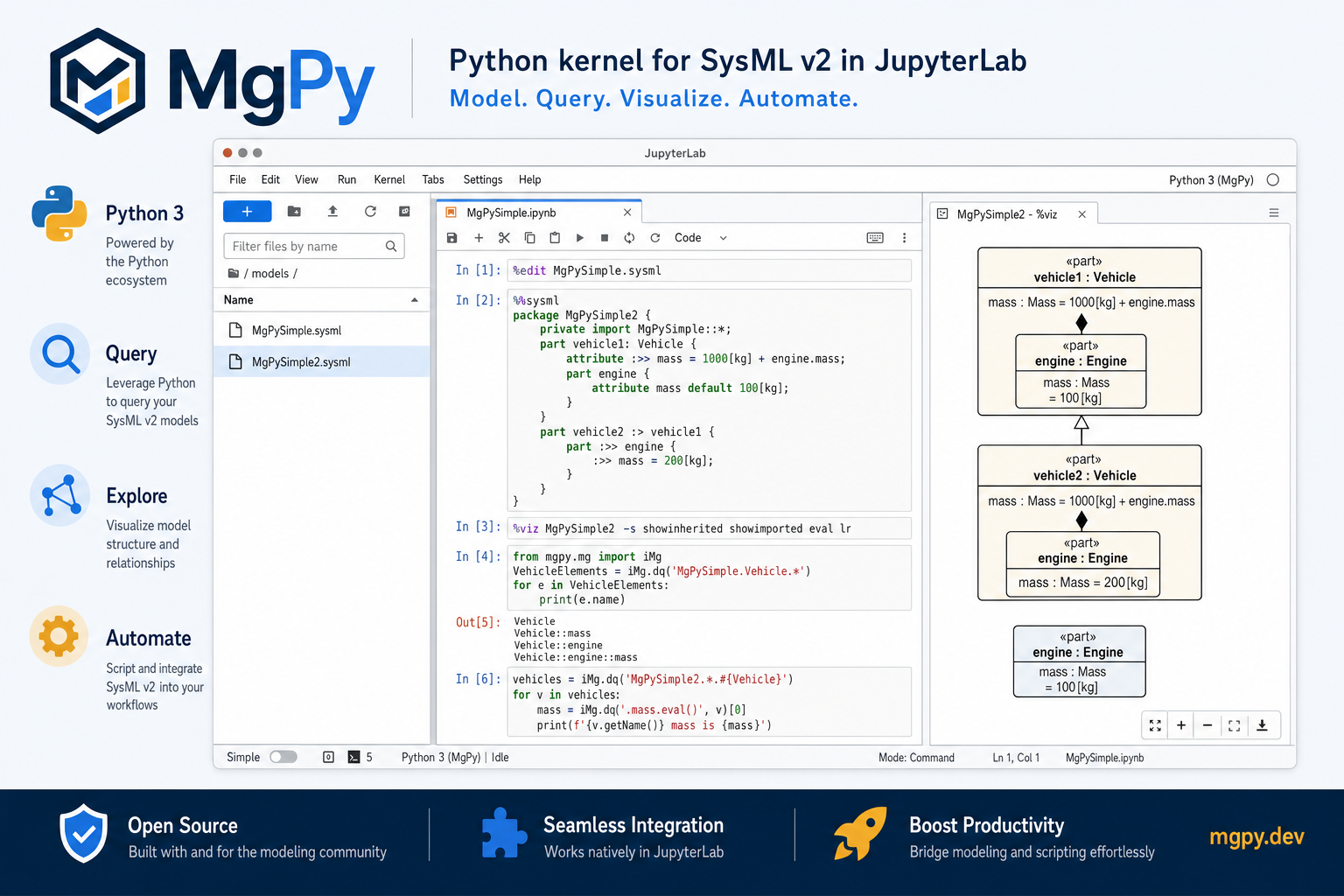Select the MgPySimple2.sysml file
1344x896 pixels.
click(x=322, y=362)
